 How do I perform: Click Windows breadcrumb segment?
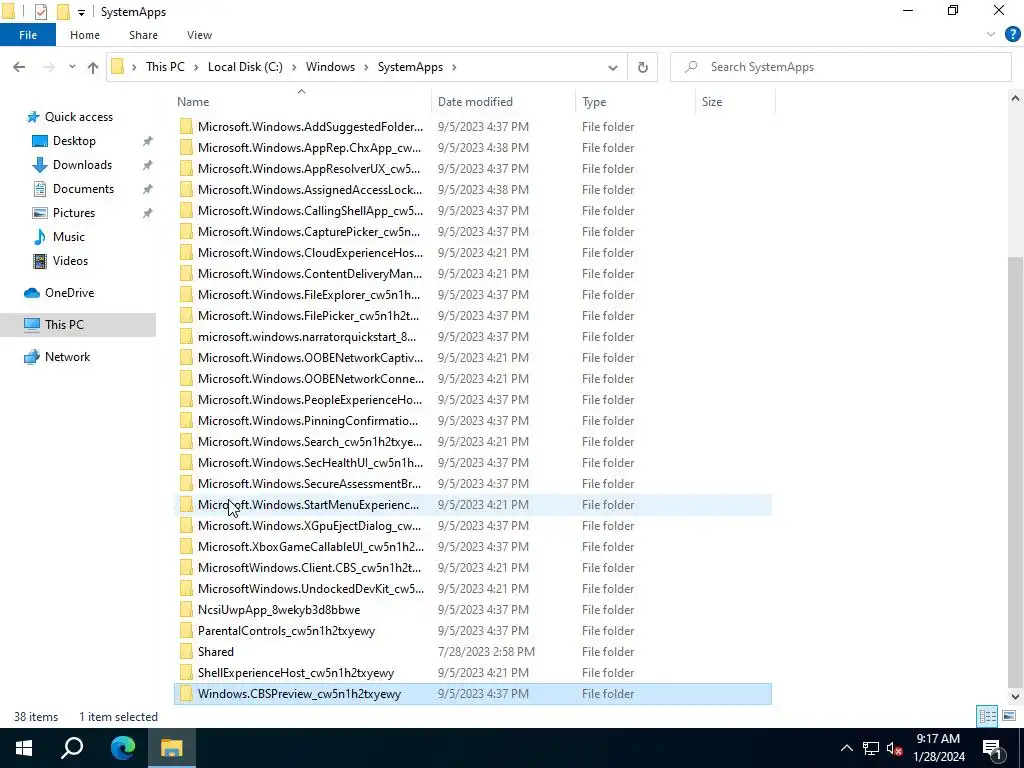[330, 67]
